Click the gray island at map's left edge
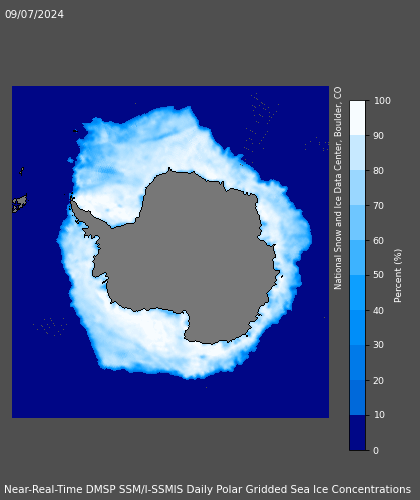 coord(20,203)
